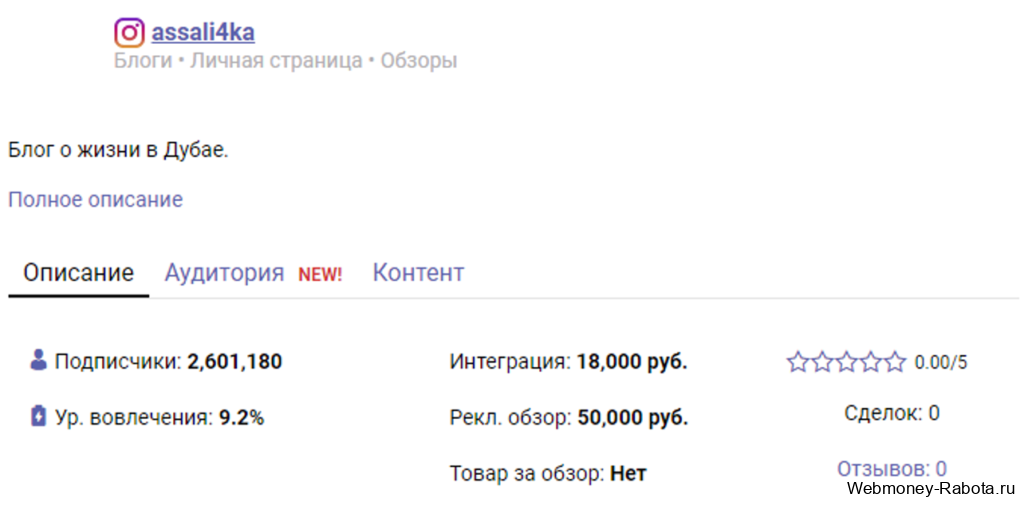Click the red NEW! badge

coord(320,274)
